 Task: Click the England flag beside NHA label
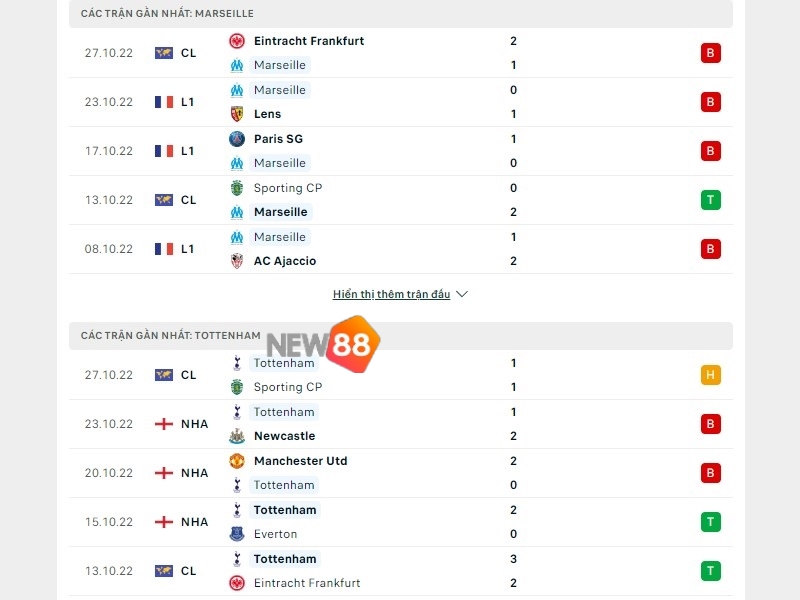tap(163, 423)
